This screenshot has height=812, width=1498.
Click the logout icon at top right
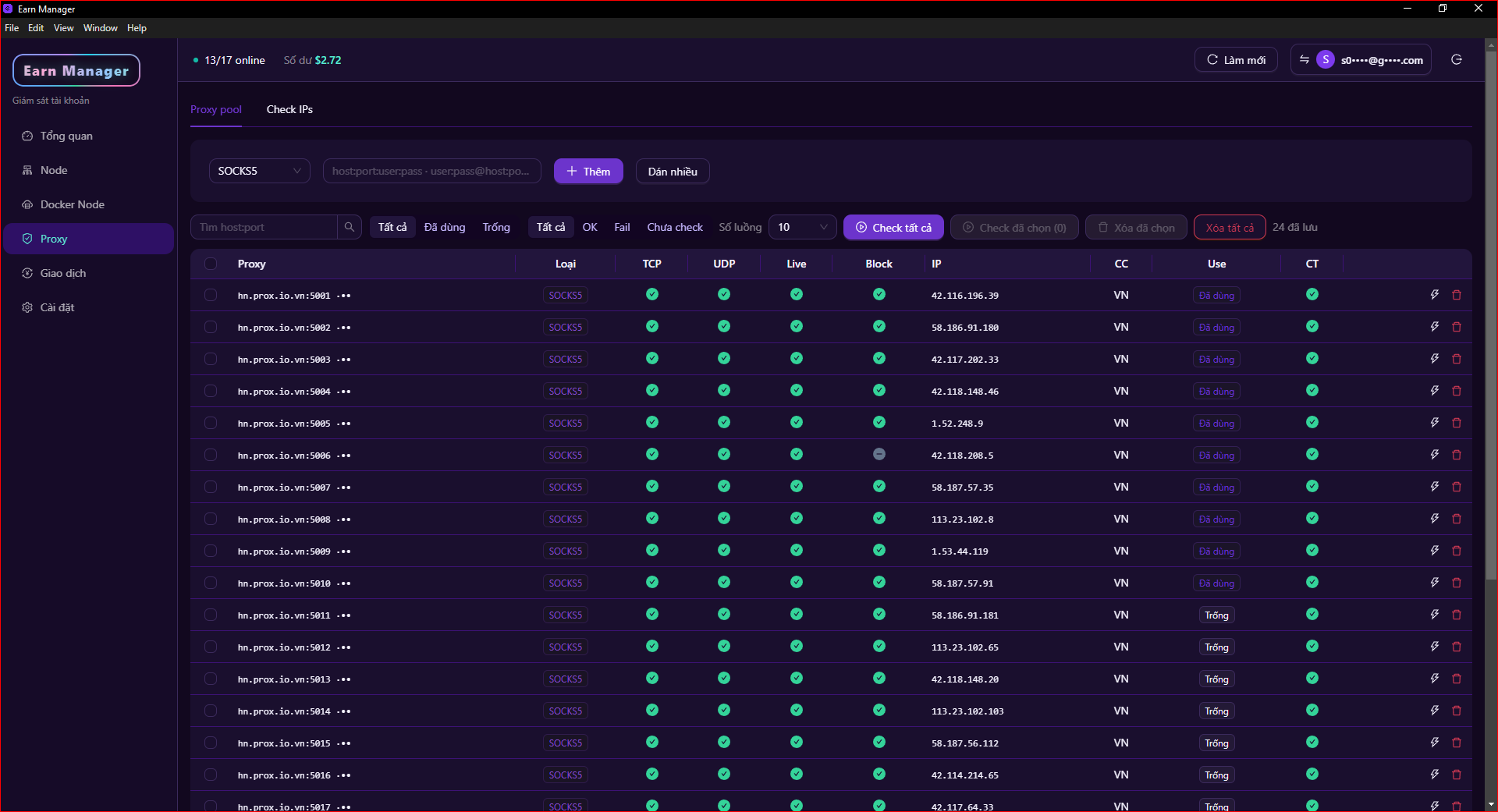(x=1456, y=60)
